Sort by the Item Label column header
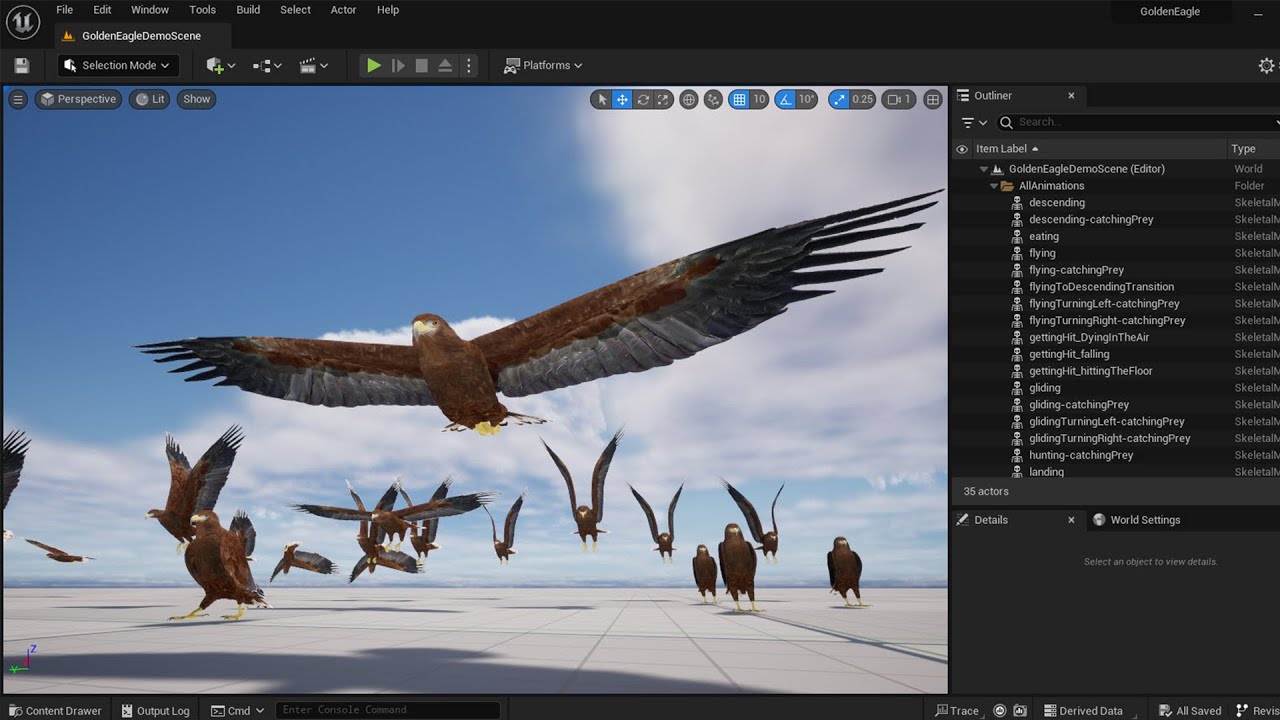1280x720 pixels. click(x=1007, y=149)
